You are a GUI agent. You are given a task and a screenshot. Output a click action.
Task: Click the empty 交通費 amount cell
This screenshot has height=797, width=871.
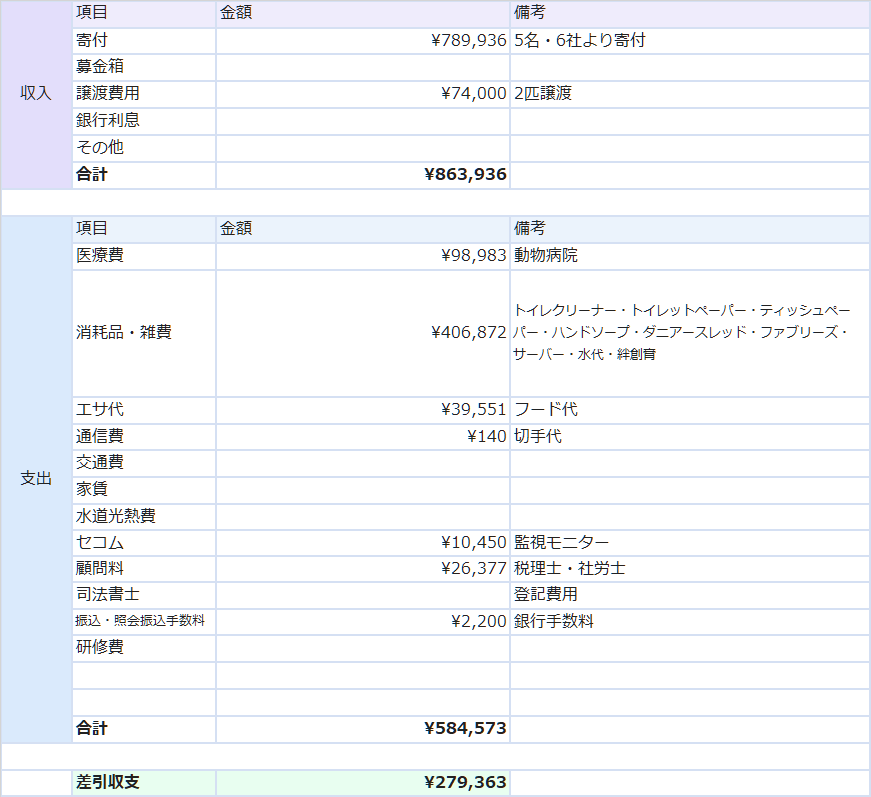[x=362, y=463]
